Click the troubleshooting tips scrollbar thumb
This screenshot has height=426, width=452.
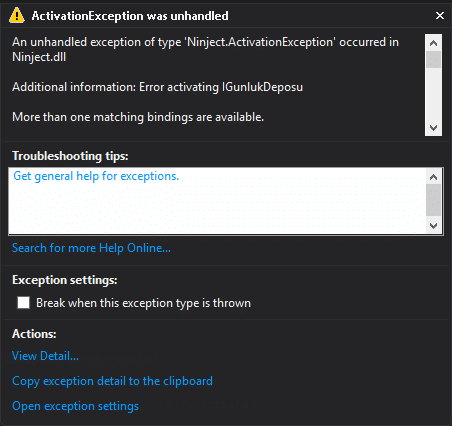click(x=433, y=200)
